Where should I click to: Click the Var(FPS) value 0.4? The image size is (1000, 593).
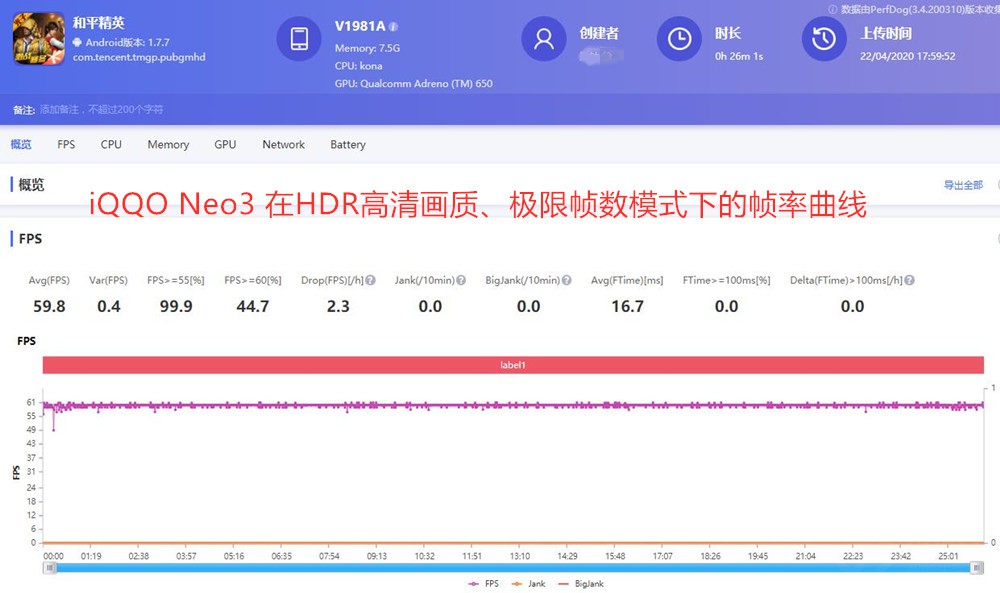point(109,307)
